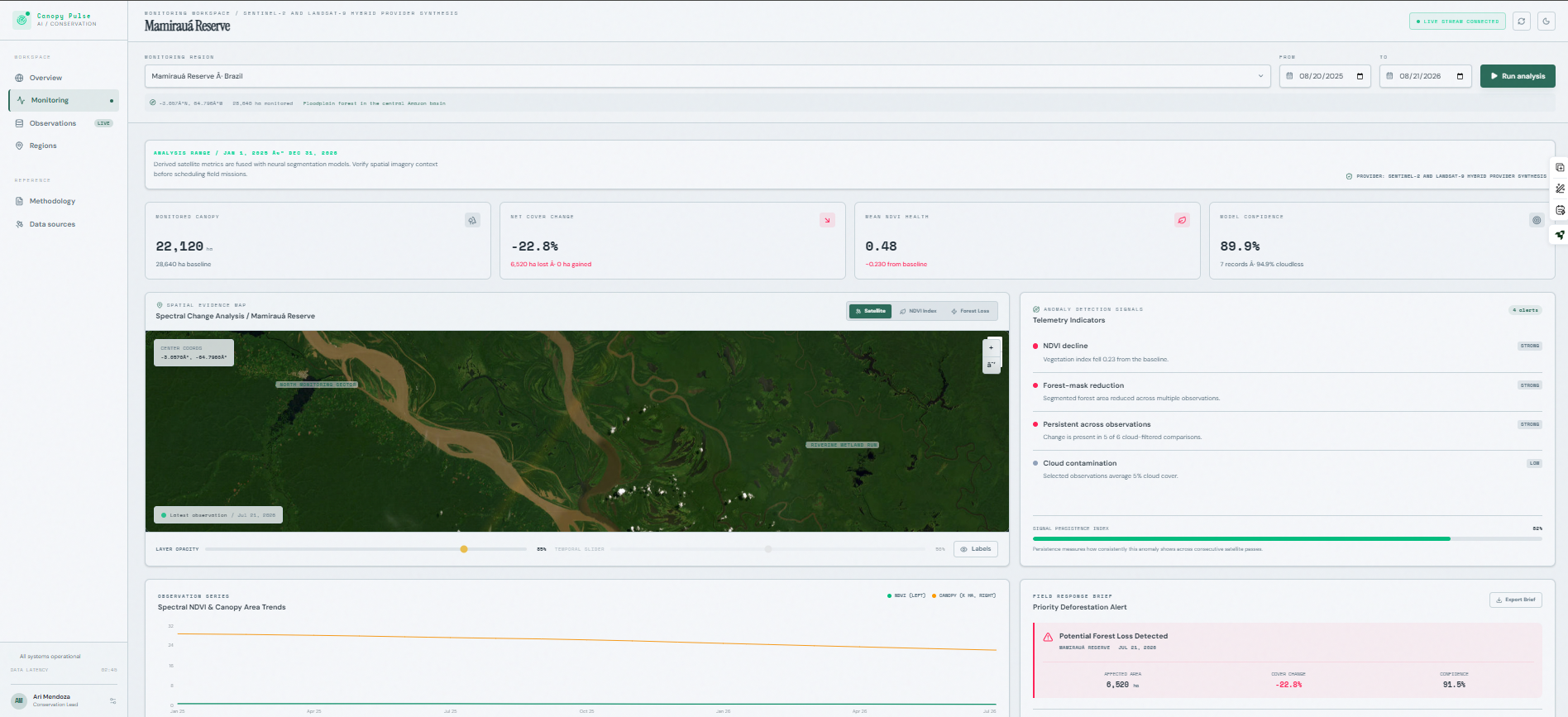Switch the map to the Satellite layer
The height and width of the screenshot is (717, 1568).
point(871,311)
